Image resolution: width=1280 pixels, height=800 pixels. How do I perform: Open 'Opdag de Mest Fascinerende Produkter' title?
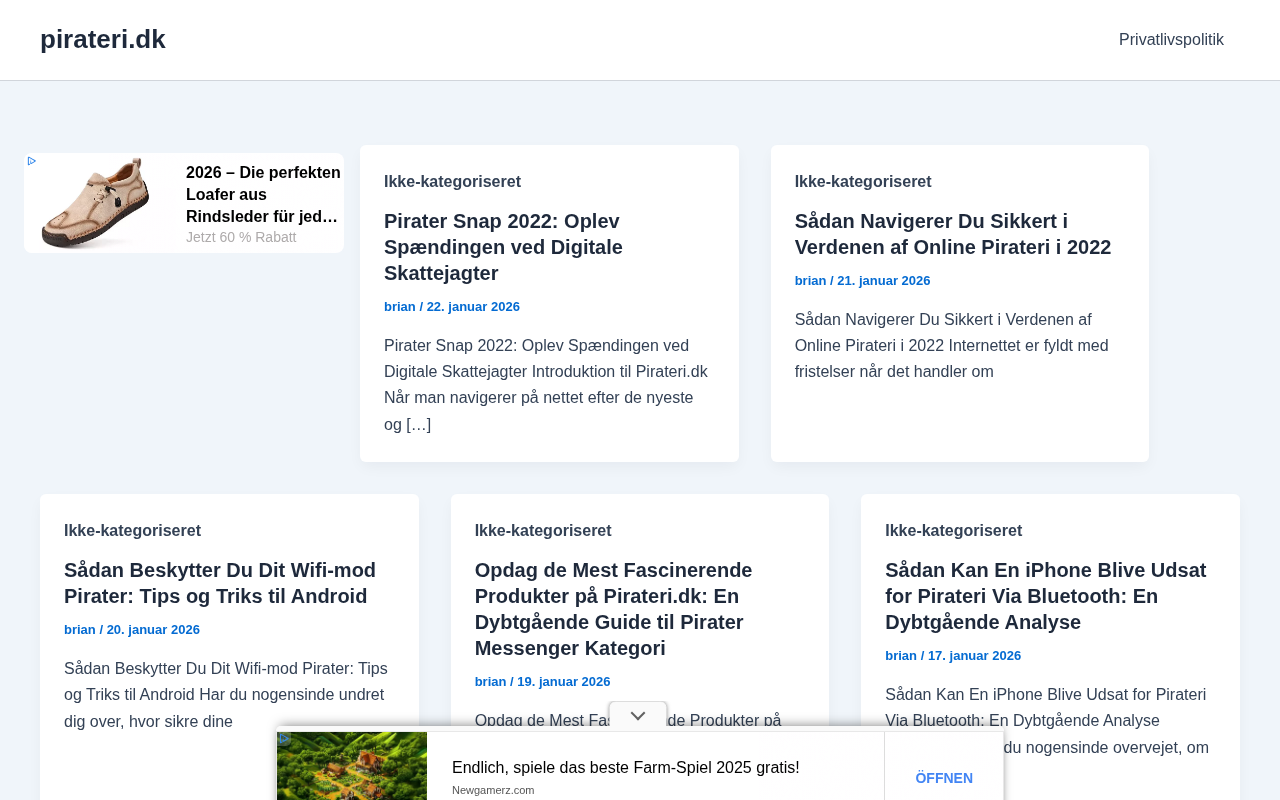tap(614, 609)
